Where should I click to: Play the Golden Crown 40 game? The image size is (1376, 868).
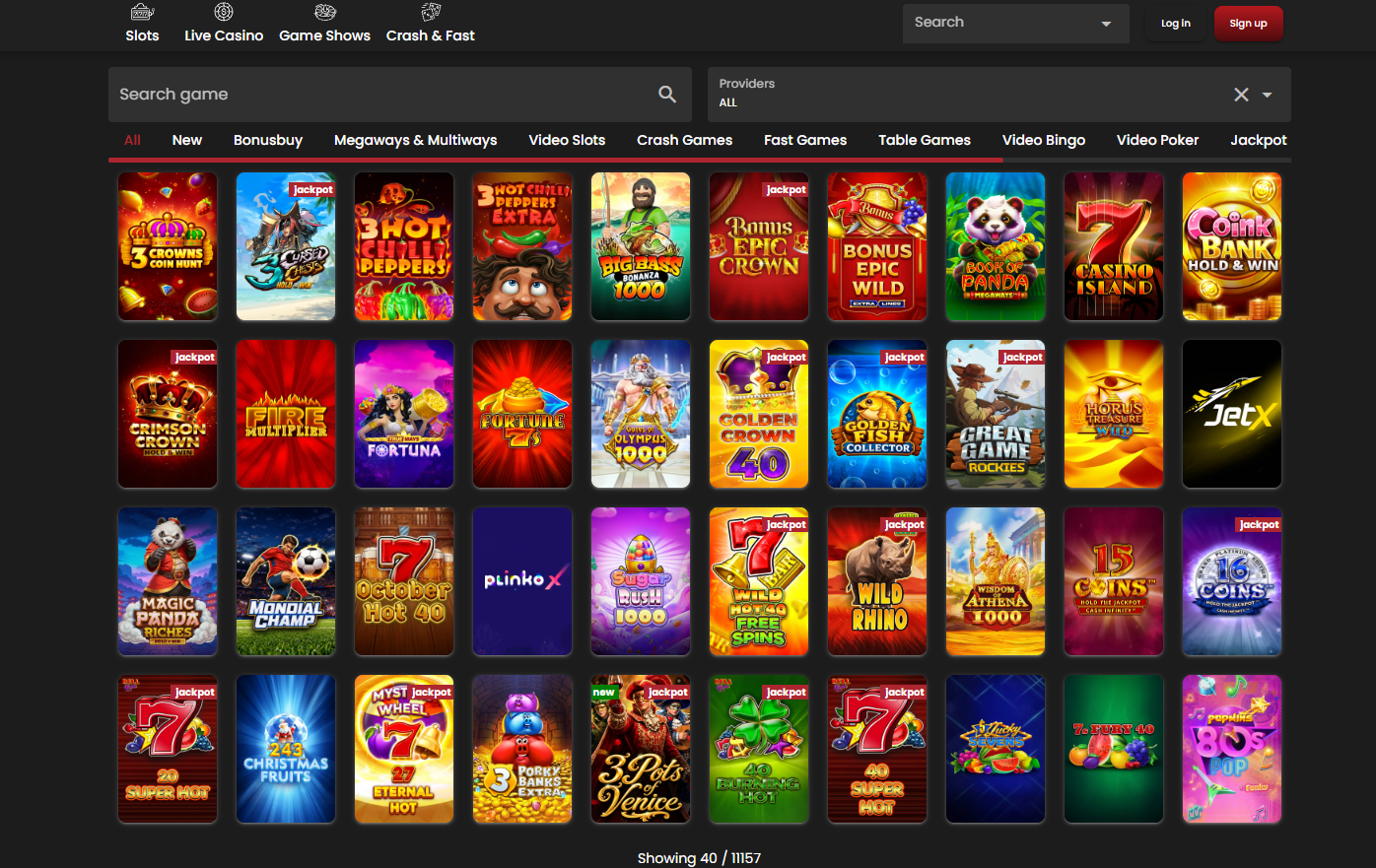tap(759, 414)
